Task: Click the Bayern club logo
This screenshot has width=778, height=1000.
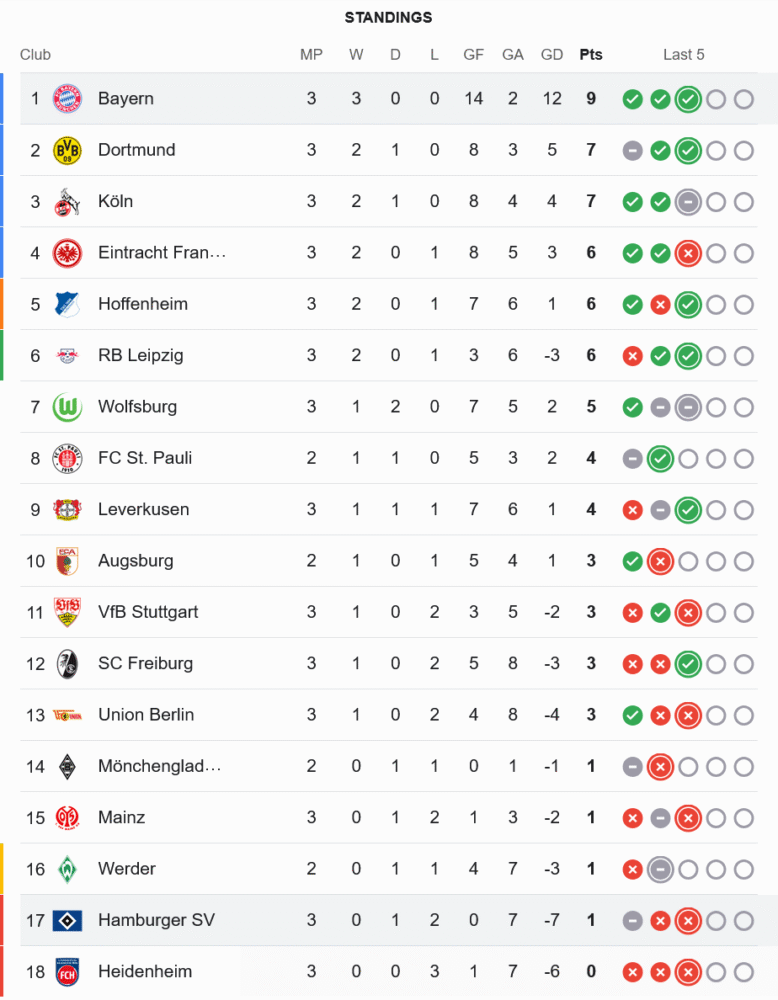Action: click(x=67, y=98)
